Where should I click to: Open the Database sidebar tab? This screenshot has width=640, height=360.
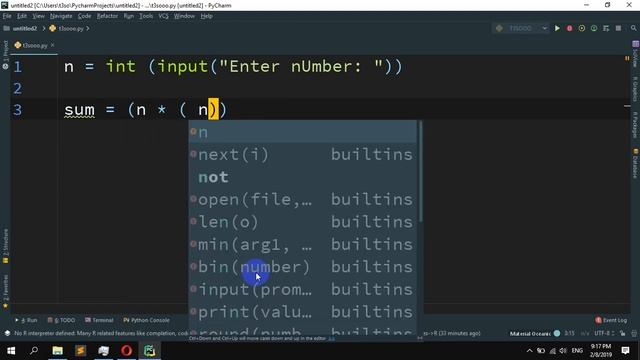click(x=635, y=164)
